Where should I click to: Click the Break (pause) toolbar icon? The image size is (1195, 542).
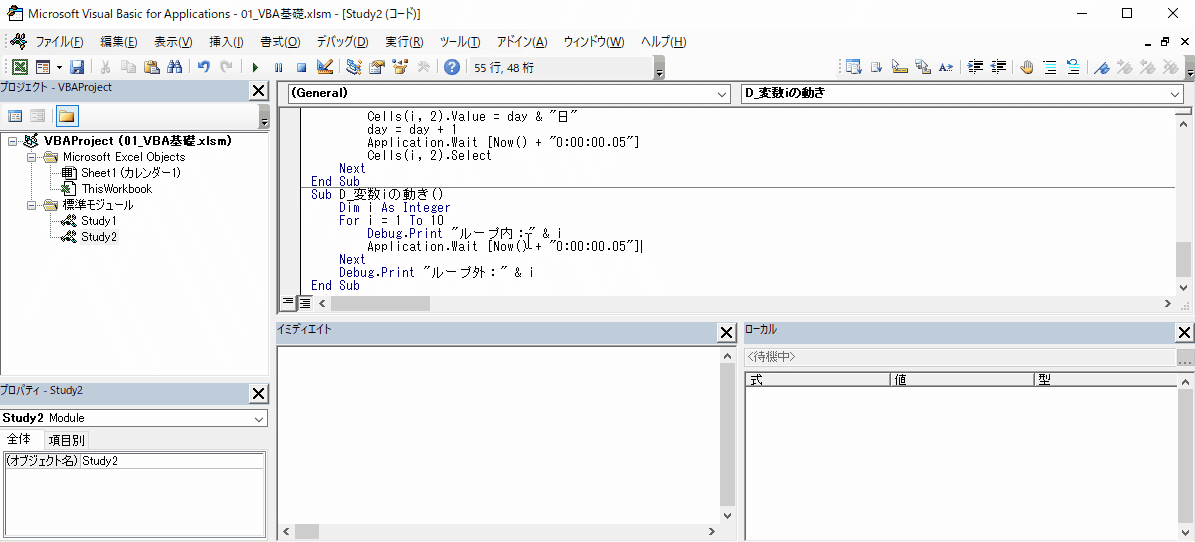(278, 67)
